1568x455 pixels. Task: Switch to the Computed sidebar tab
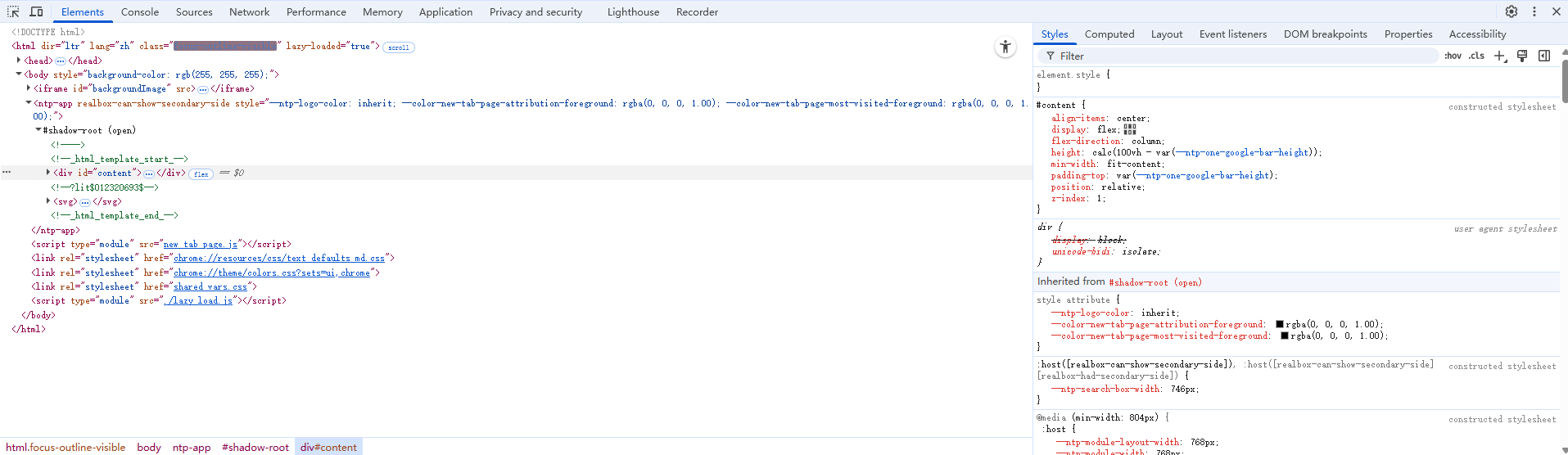(1109, 34)
